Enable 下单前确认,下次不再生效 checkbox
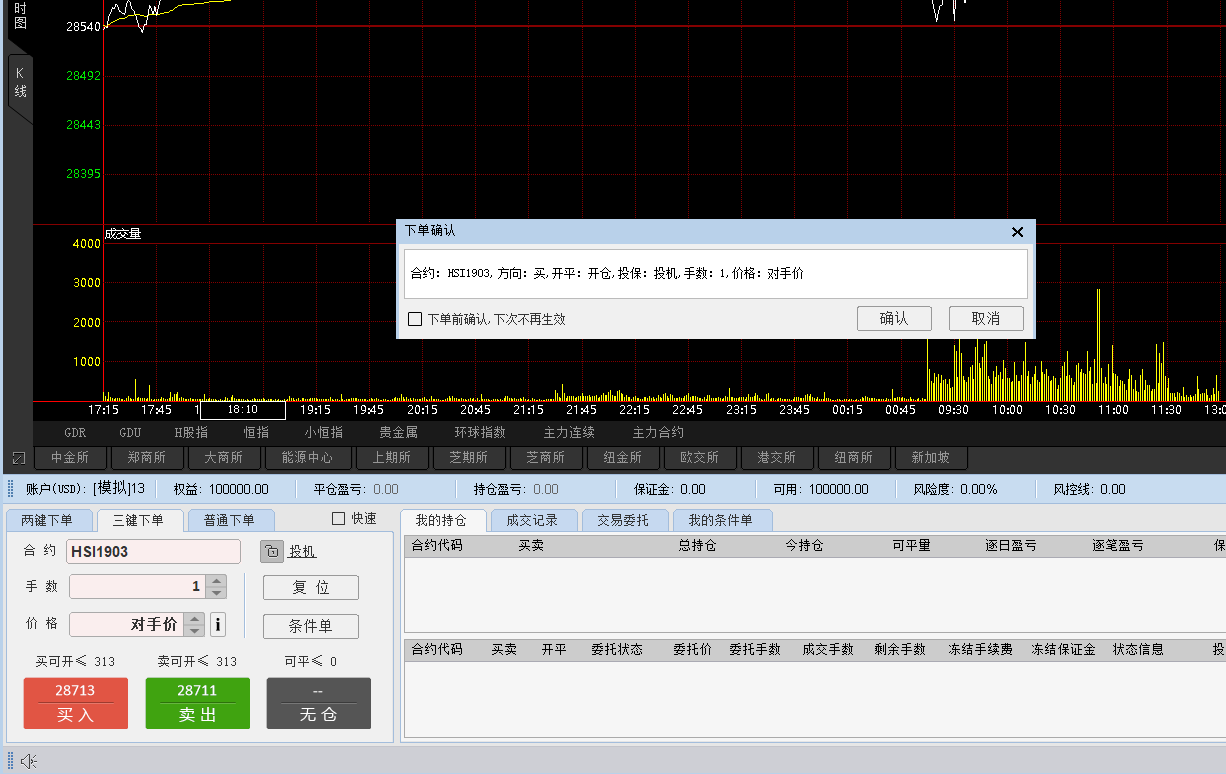 [x=415, y=319]
